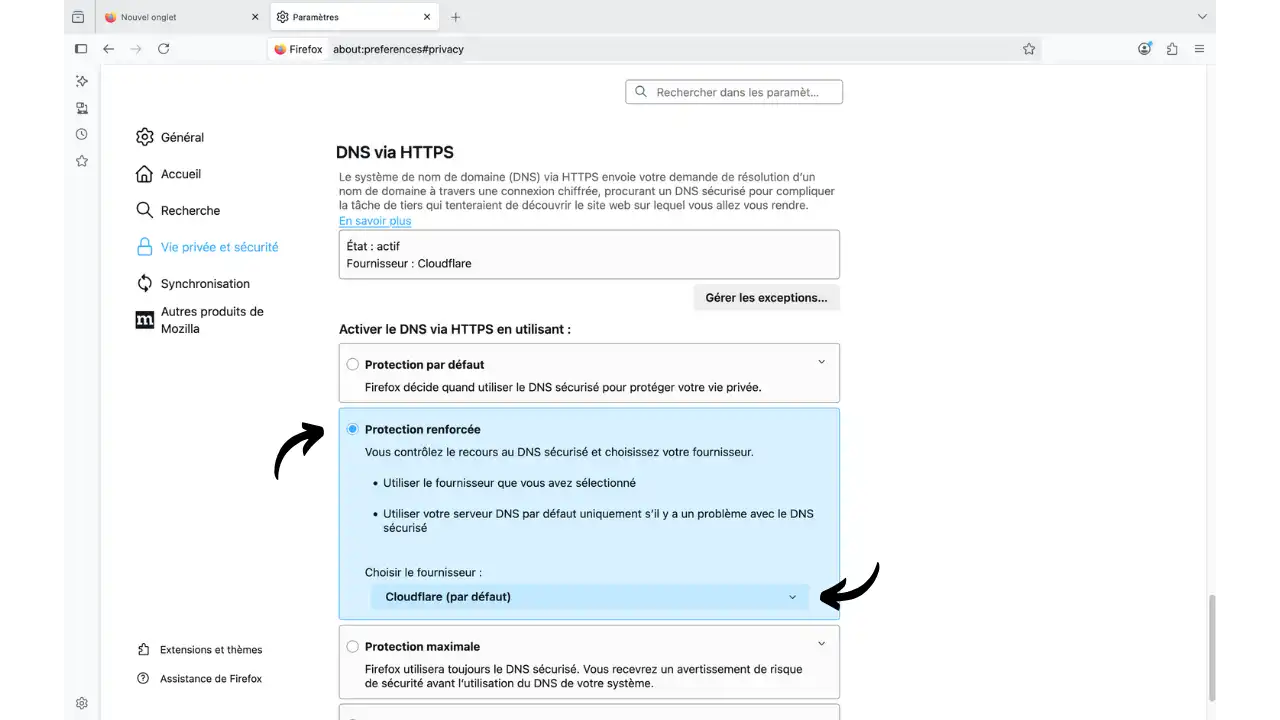1280x720 pixels.
Task: Click the Gérer les exceptions button
Action: tap(766, 297)
